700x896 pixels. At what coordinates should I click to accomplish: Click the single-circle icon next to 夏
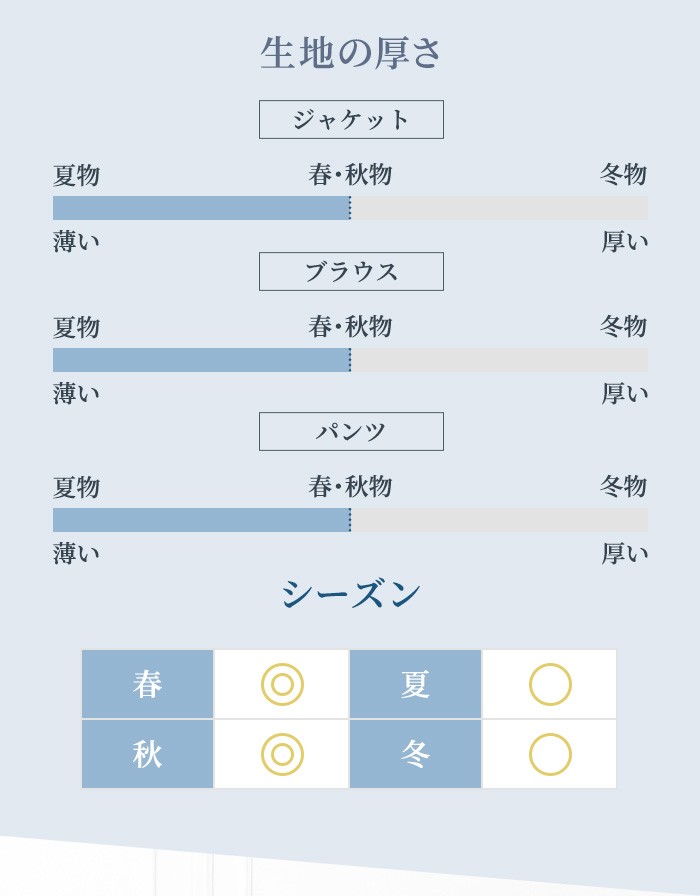tap(550, 684)
